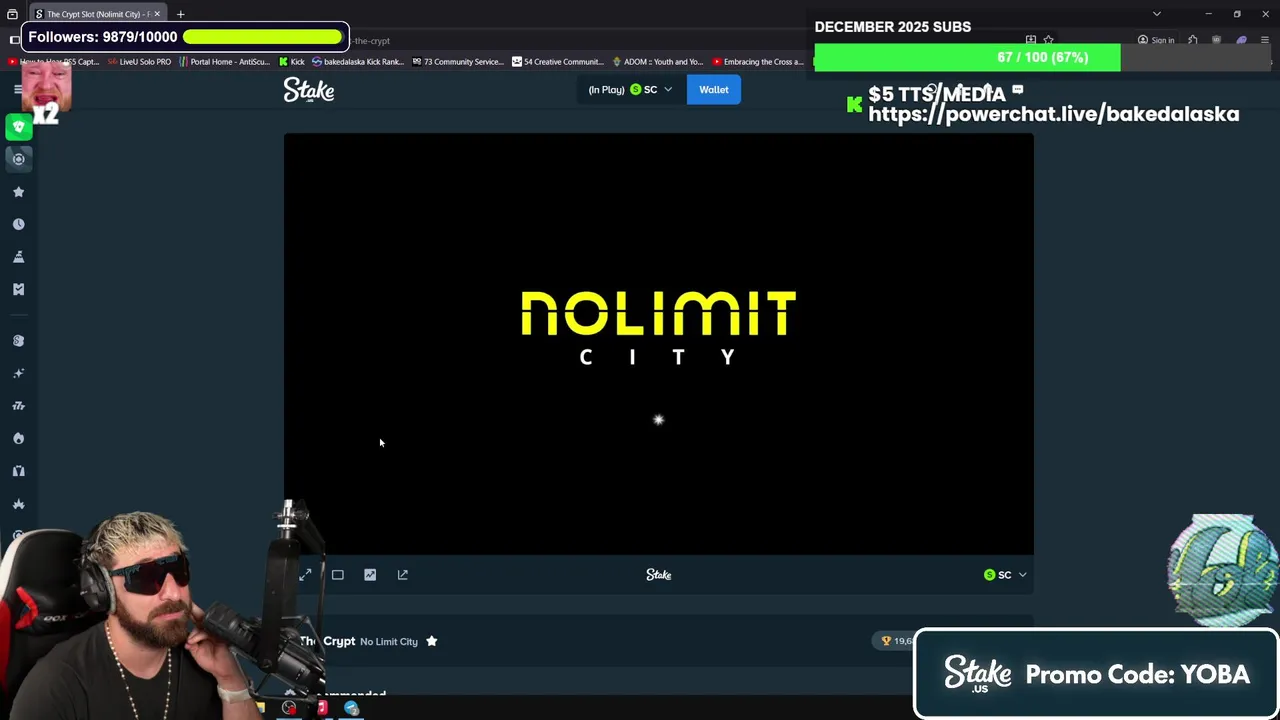Open the crown-like icon in sidebar
The width and height of the screenshot is (1280, 720).
[18, 504]
